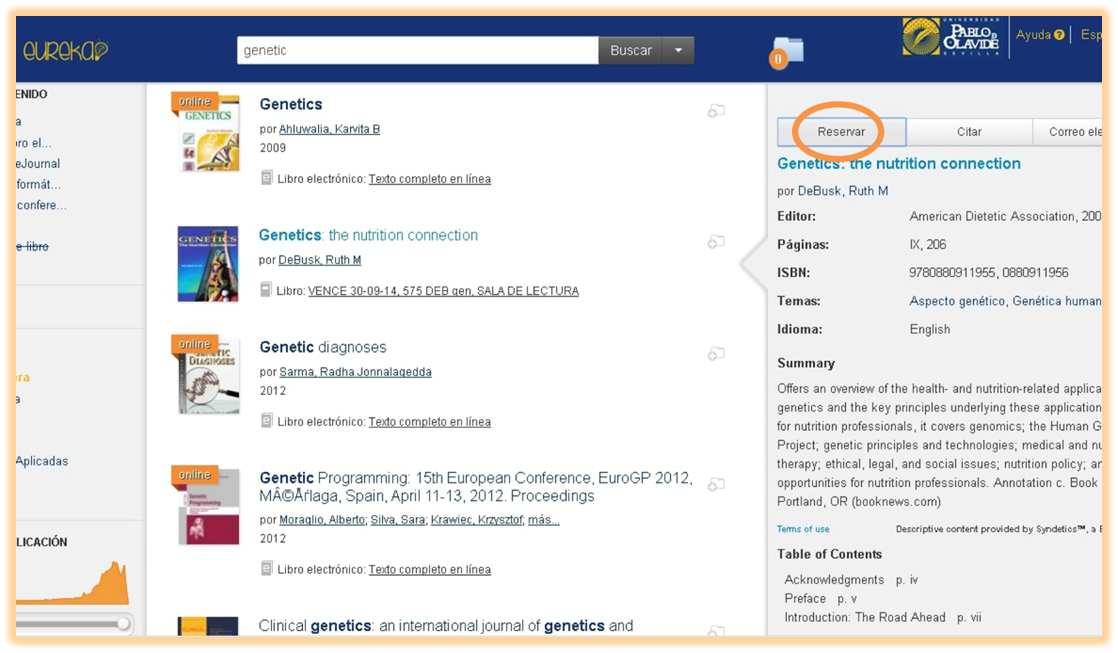Click Introduction: The Road Ahead entry
This screenshot has height=653, width=1118.
click(883, 617)
